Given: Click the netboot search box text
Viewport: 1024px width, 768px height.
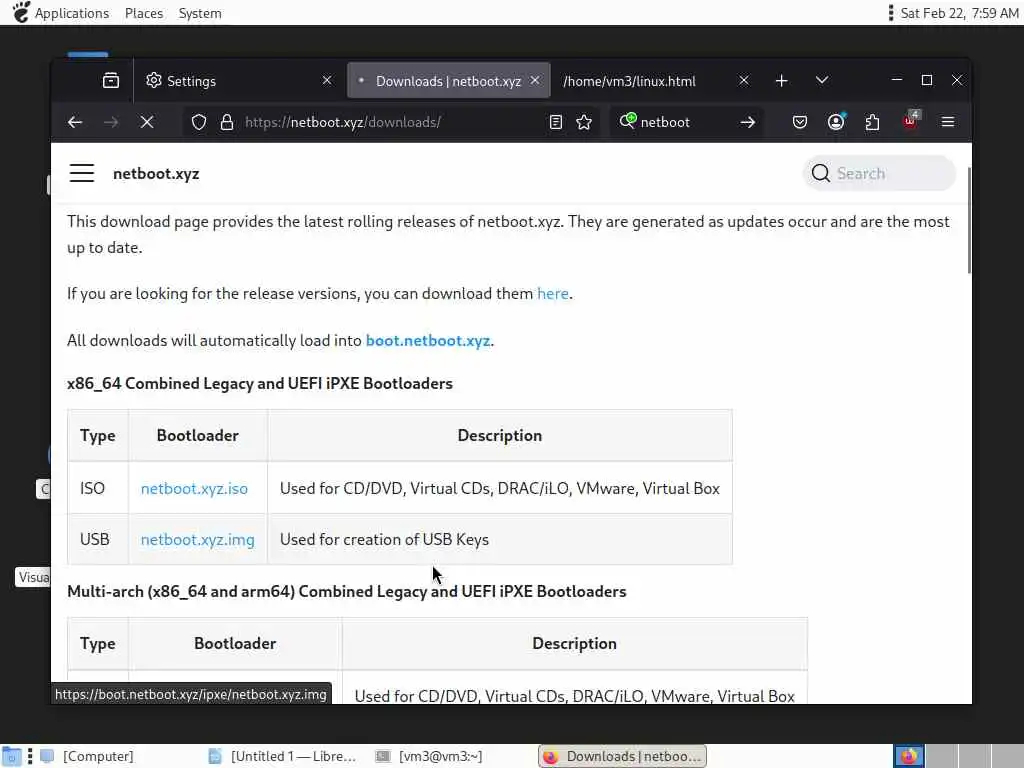Looking at the screenshot, I should pyautogui.click(x=665, y=122).
